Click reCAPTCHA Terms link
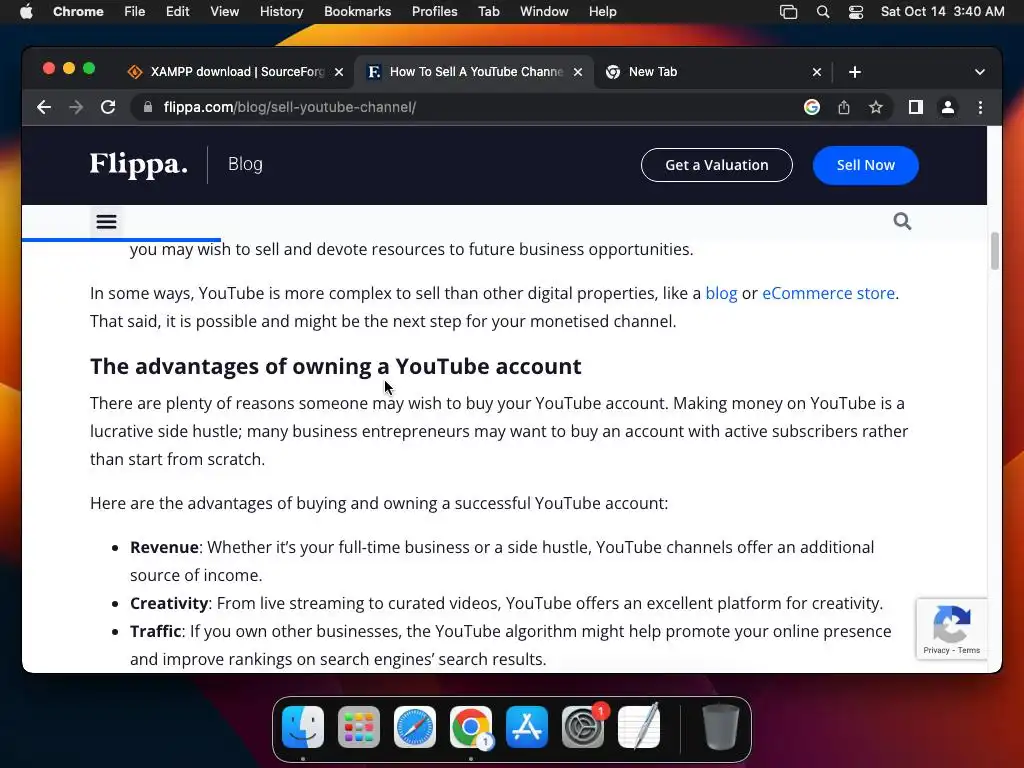The width and height of the screenshot is (1024, 768). point(968,650)
